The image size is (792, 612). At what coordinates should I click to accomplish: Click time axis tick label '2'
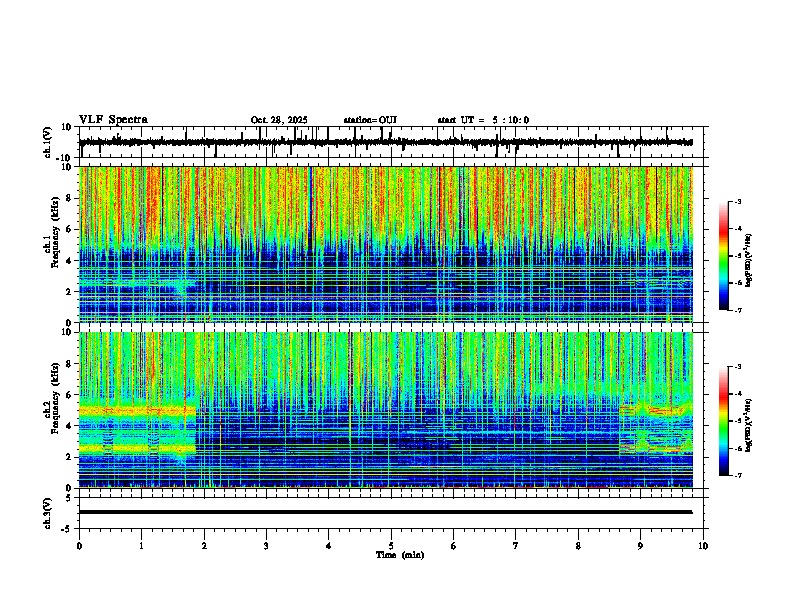click(x=204, y=546)
